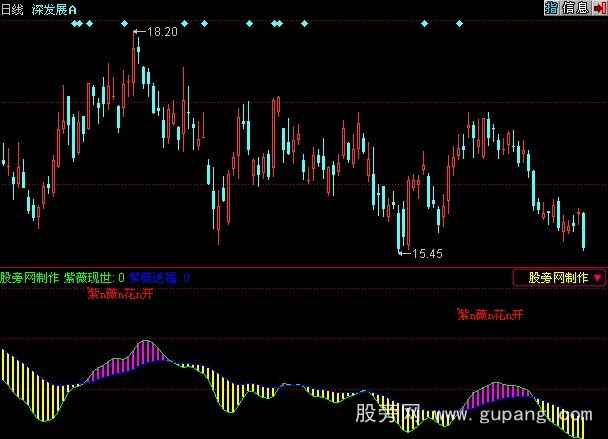The width and height of the screenshot is (608, 439).
Task: Click the 股旁网制作 boxed button
Action: click(559, 277)
